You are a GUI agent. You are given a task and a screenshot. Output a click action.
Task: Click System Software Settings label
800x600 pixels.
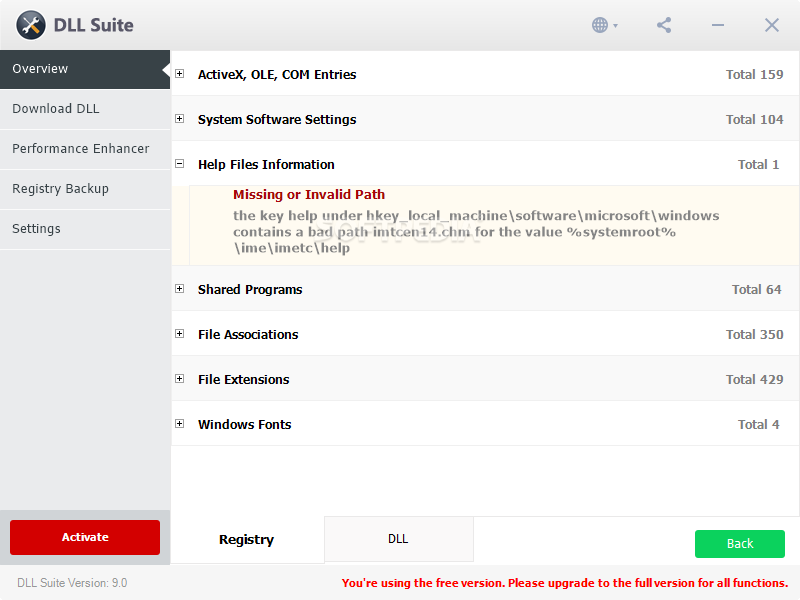point(277,120)
